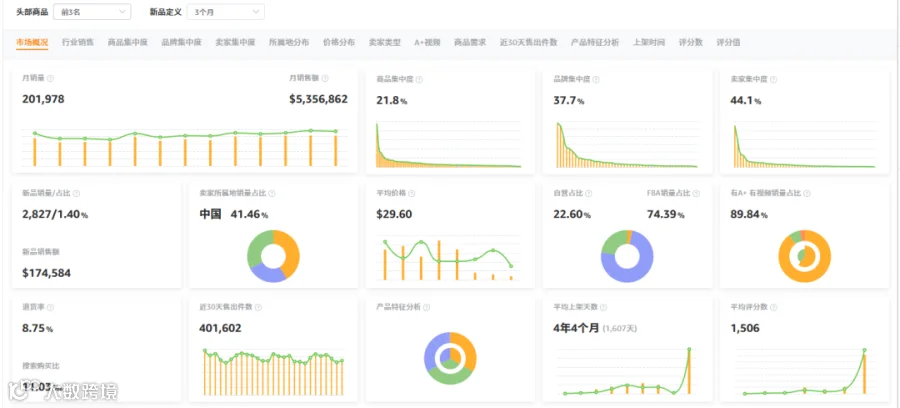
Task: Click the info icon next to 月销售额
Action: pyautogui.click(x=325, y=78)
